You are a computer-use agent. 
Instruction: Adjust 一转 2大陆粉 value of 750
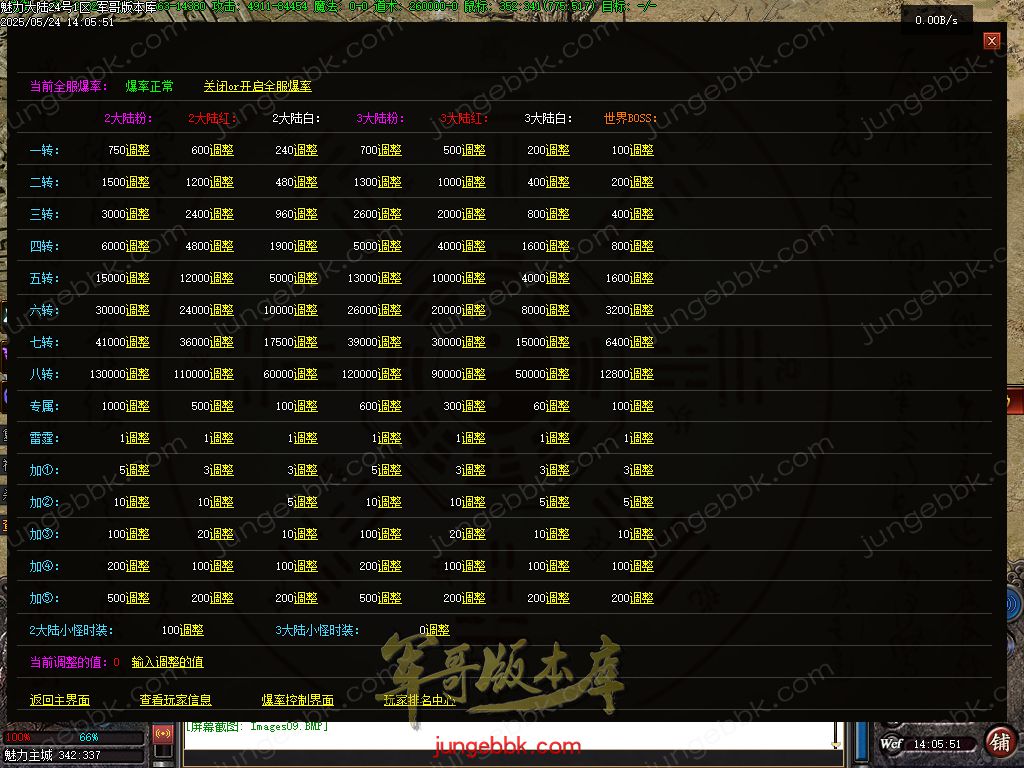(x=138, y=150)
